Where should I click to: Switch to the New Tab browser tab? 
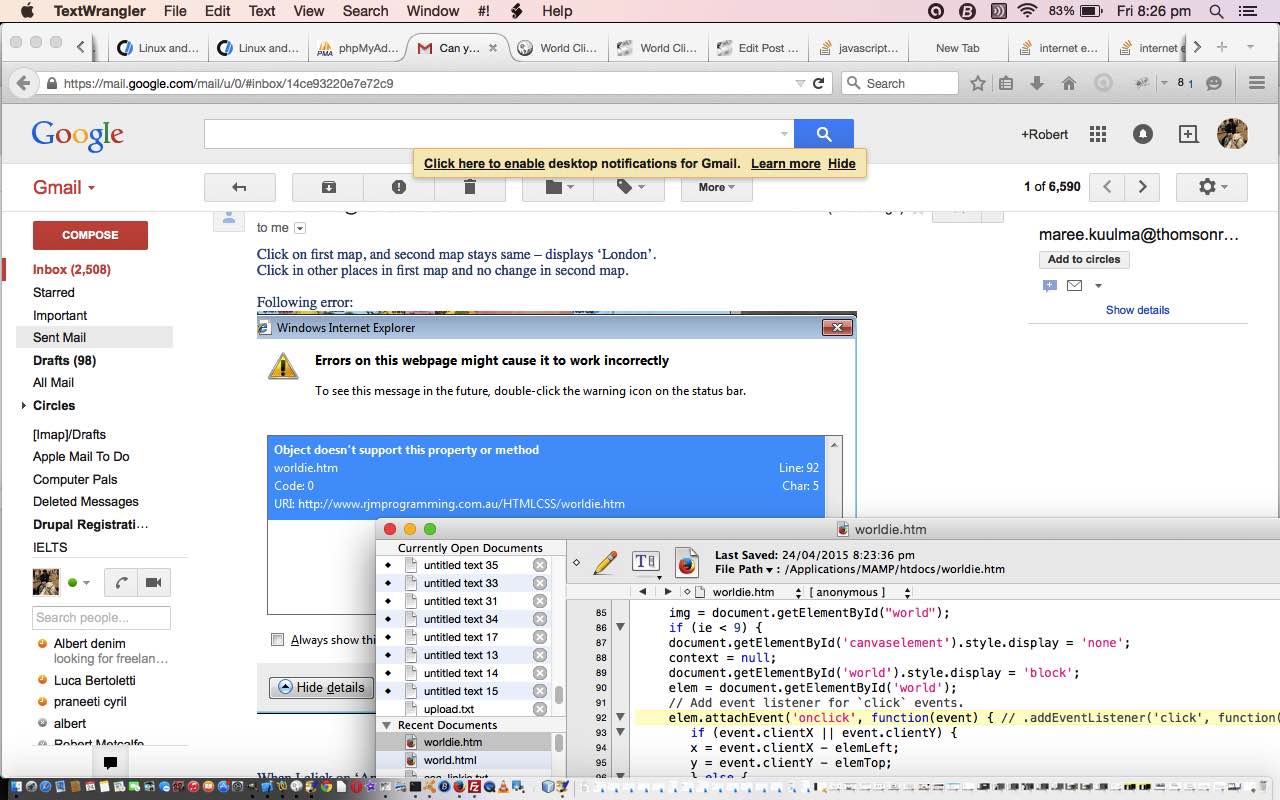coord(957,48)
